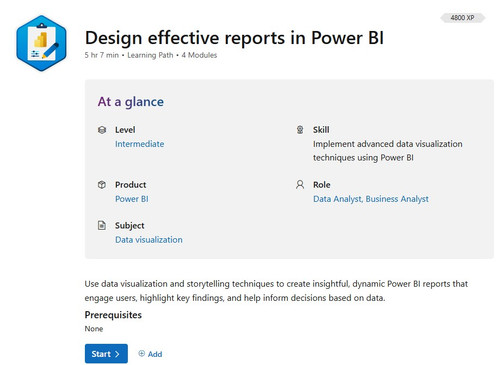Click the Product label

click(131, 185)
